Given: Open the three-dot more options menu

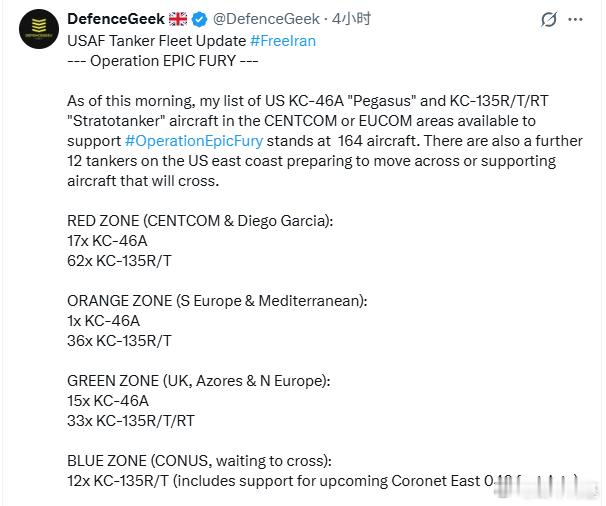Looking at the screenshot, I should tap(576, 19).
